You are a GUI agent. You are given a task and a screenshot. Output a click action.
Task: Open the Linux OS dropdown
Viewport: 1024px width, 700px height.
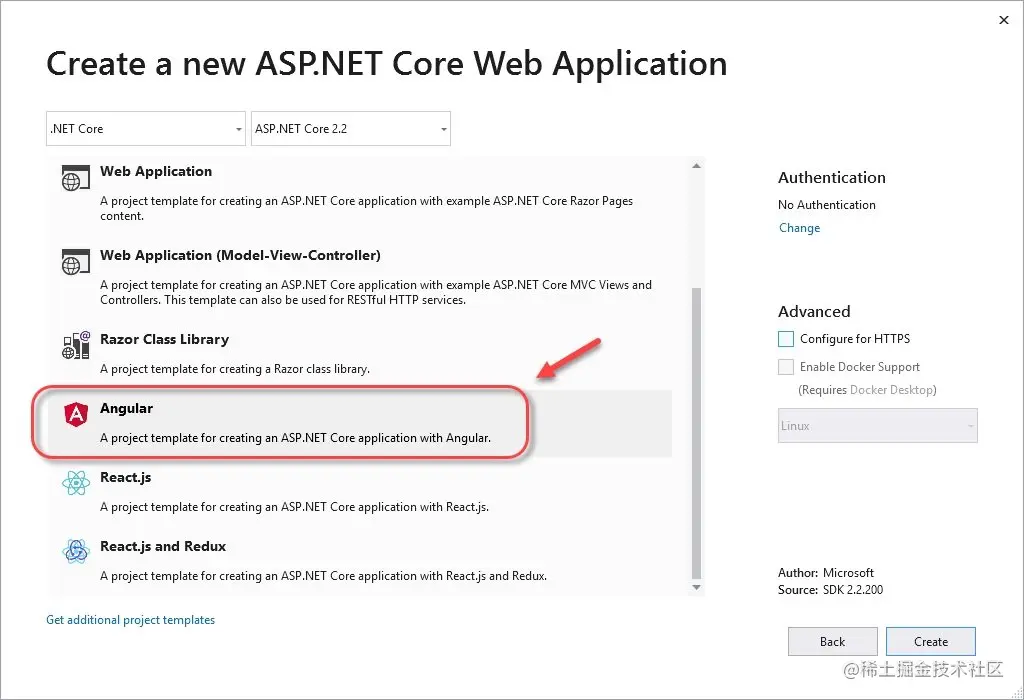[878, 426]
